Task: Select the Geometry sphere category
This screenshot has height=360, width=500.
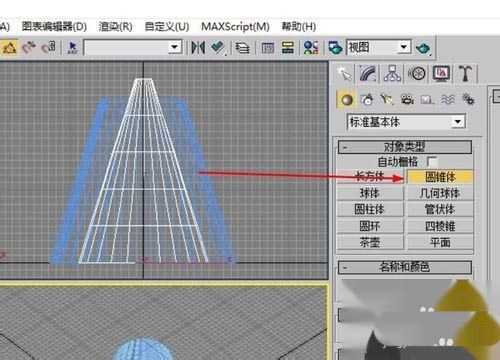Action: click(347, 100)
